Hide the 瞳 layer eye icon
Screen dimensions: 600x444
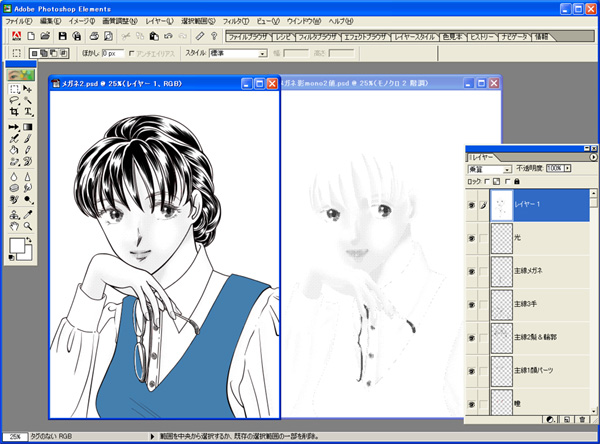[472, 404]
